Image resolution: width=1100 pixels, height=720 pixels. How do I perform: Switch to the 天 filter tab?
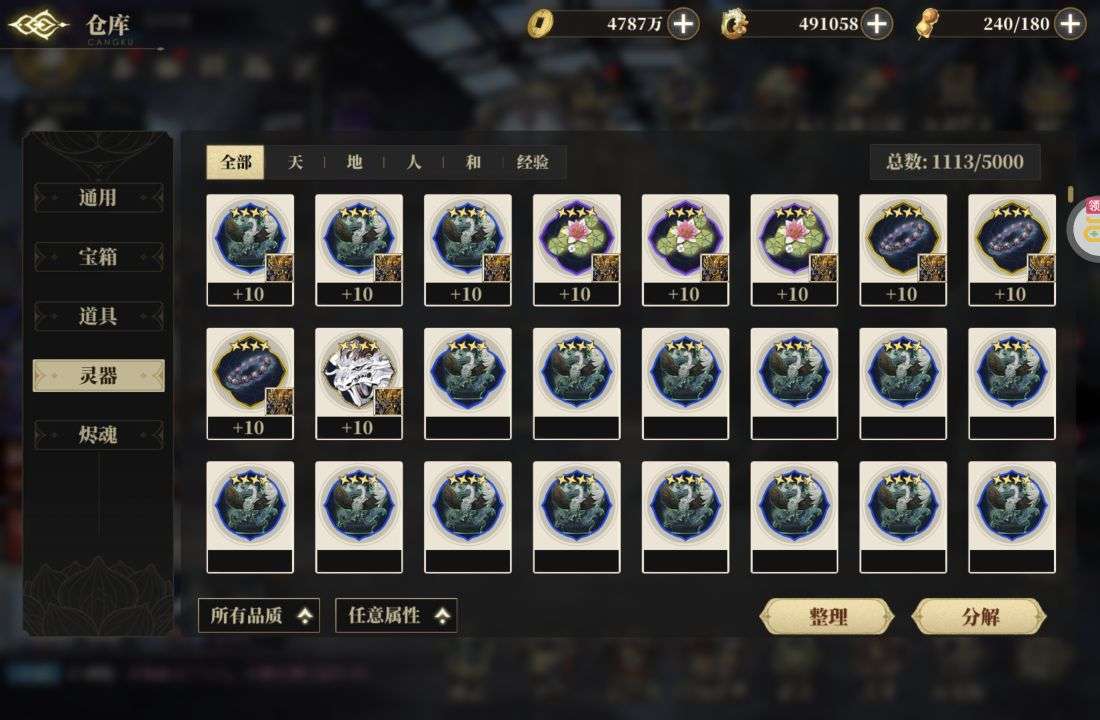(x=295, y=162)
